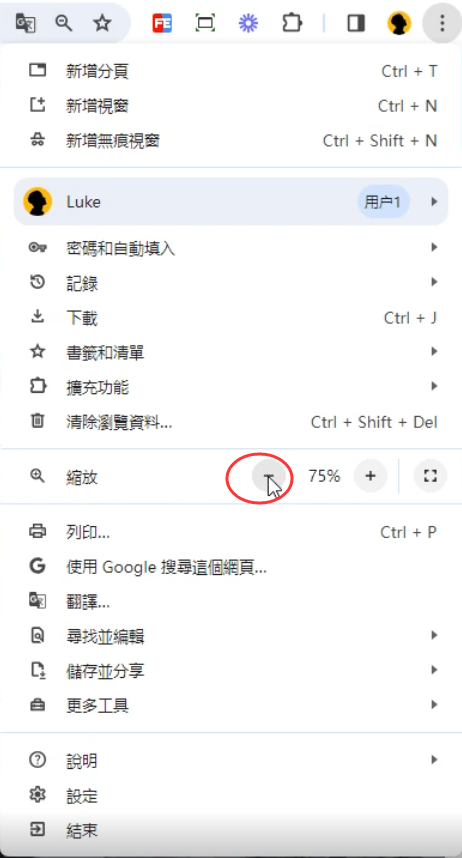This screenshot has height=858, width=462.
Task: Click the profile avatar in the toolbar
Action: pos(399,23)
